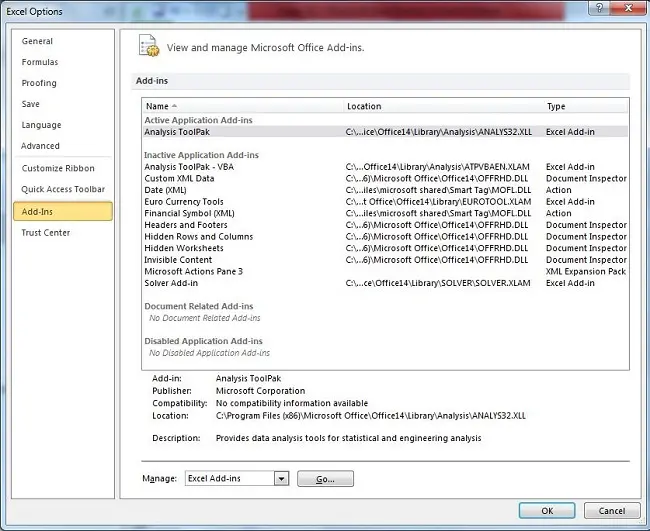Select the Analysis ToolPak add-in row
The image size is (650, 531).
click(x=385, y=132)
